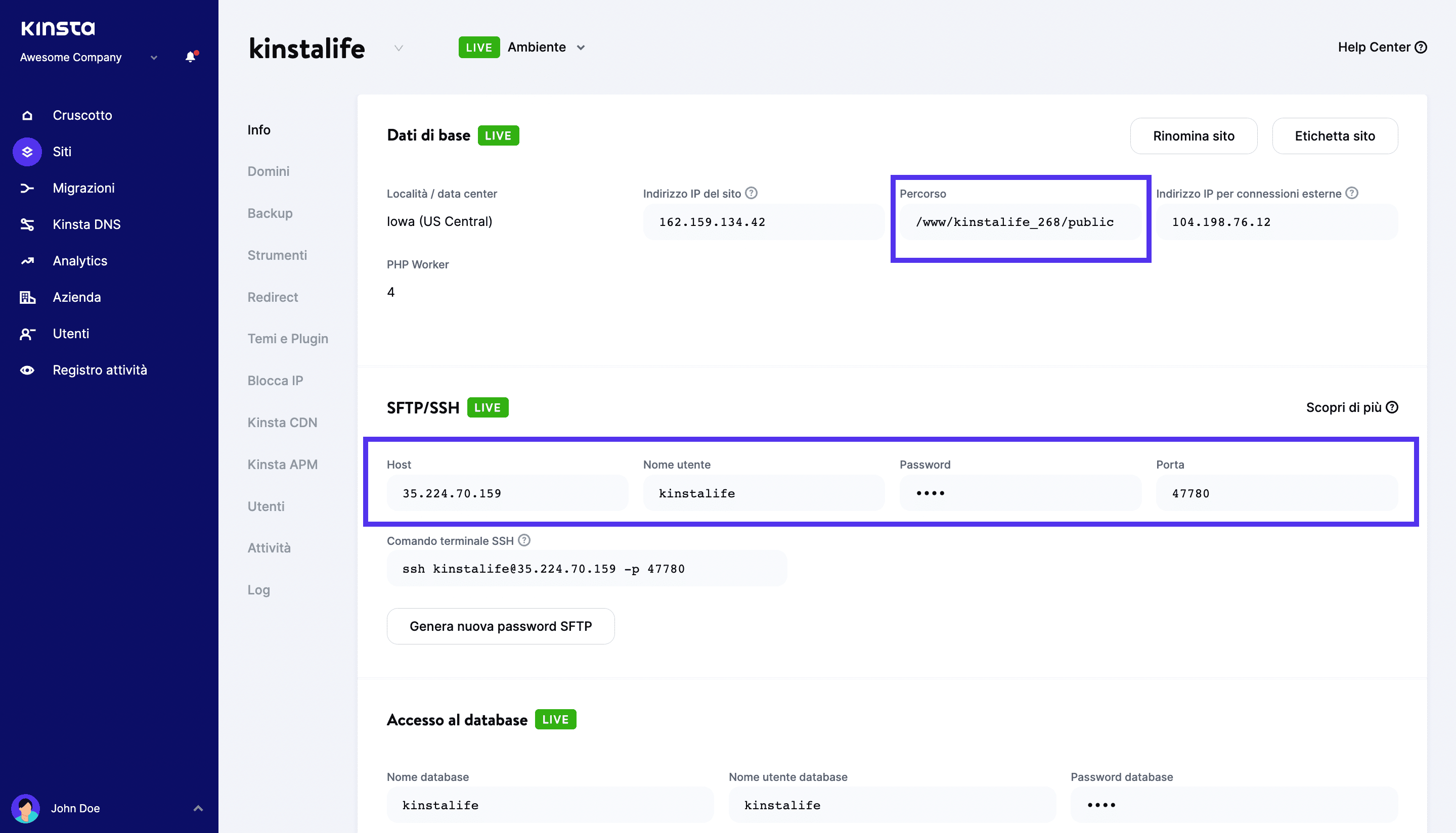The image size is (1456, 833).
Task: Open the Backup section
Action: tap(270, 213)
